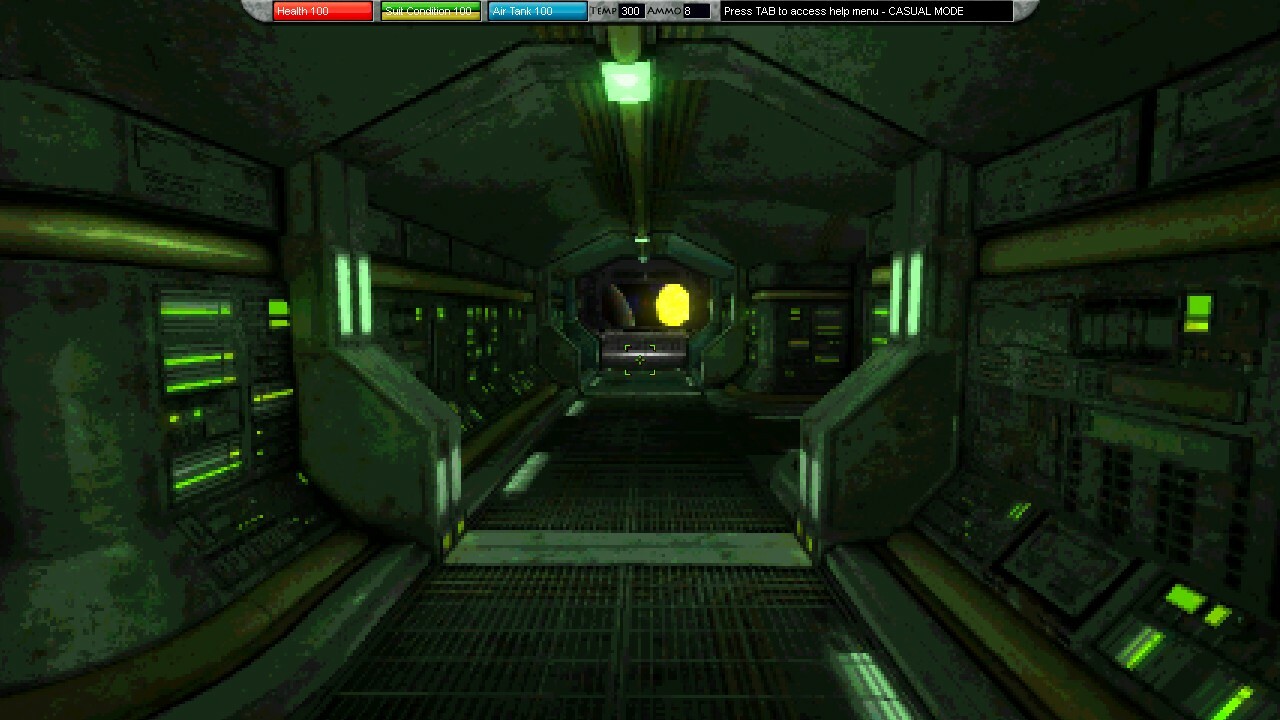The image size is (1280, 720).
Task: Click the left pillar's vertical light strips
Action: point(353,293)
